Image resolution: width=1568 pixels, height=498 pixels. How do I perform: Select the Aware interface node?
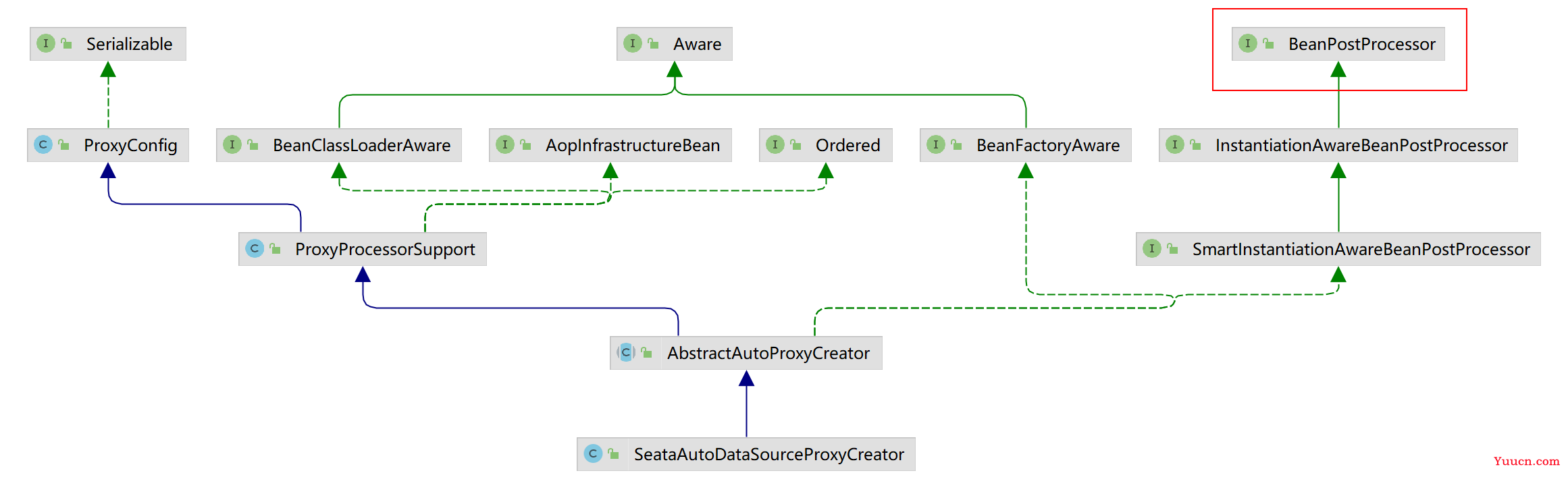tap(675, 44)
